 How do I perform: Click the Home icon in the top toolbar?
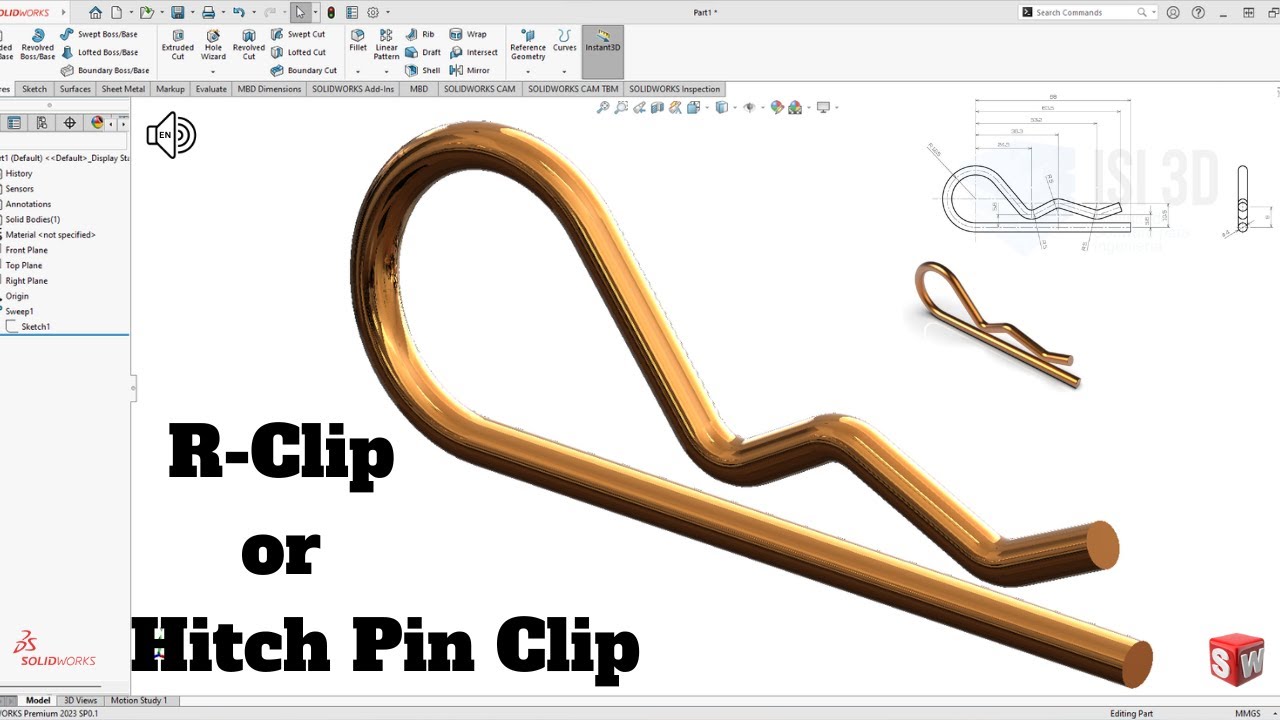(95, 13)
